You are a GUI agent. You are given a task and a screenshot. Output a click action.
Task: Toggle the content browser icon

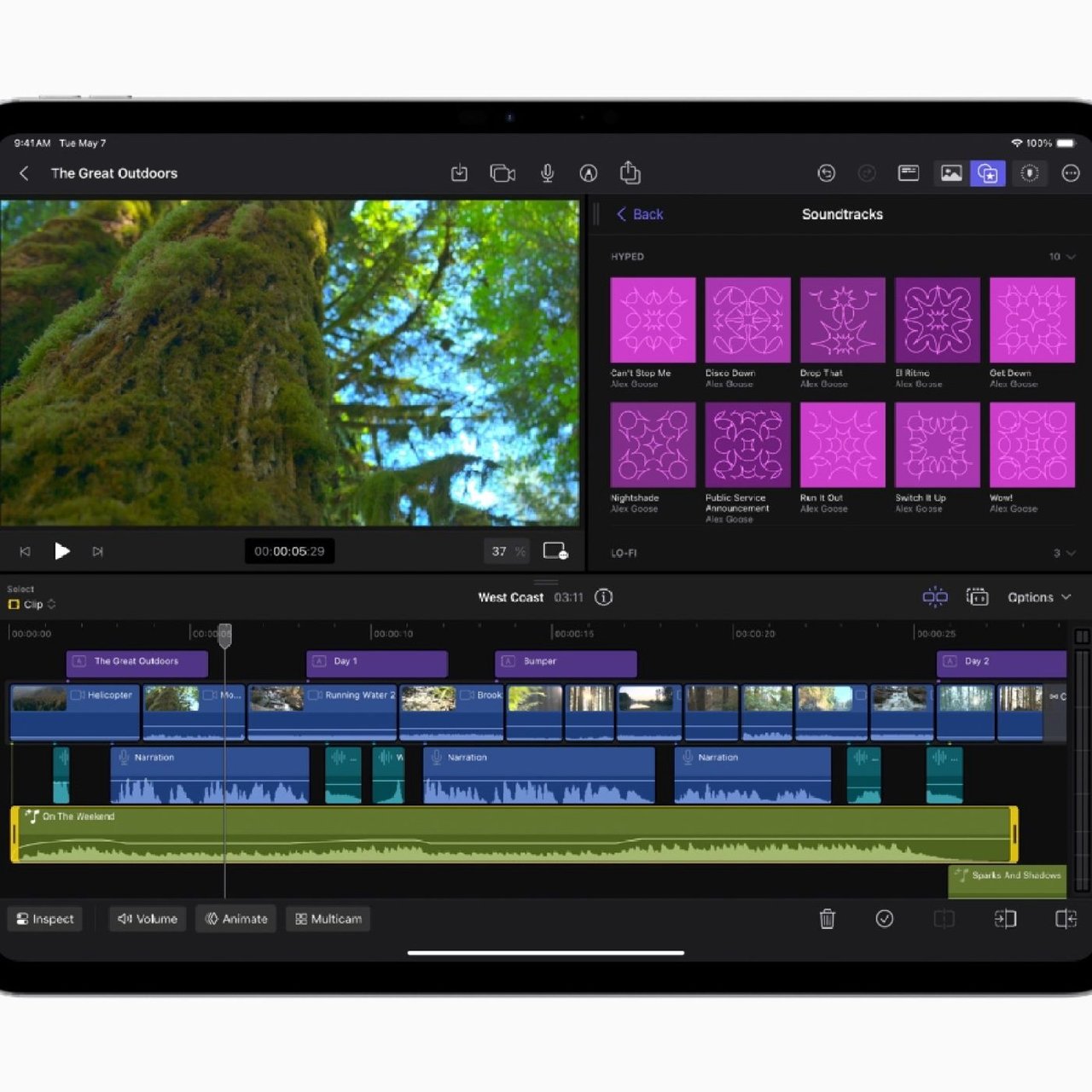coord(988,173)
